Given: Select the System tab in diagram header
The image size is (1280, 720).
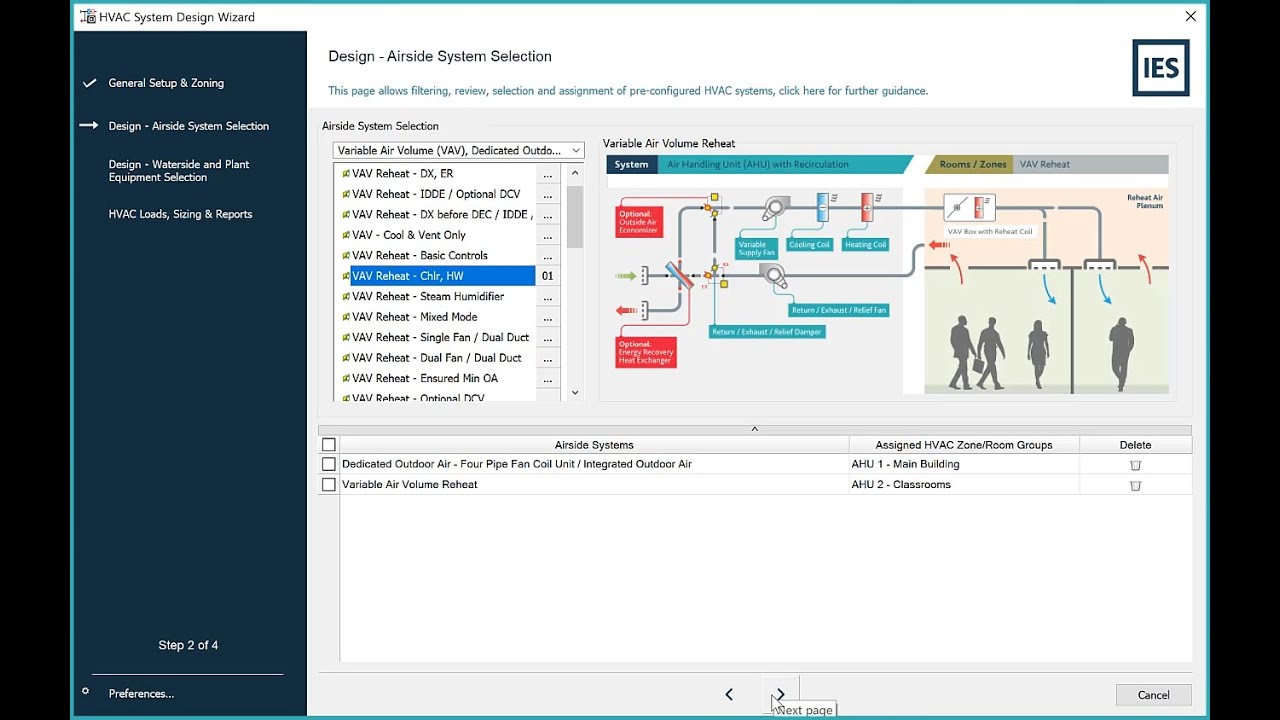Looking at the screenshot, I should (x=631, y=164).
